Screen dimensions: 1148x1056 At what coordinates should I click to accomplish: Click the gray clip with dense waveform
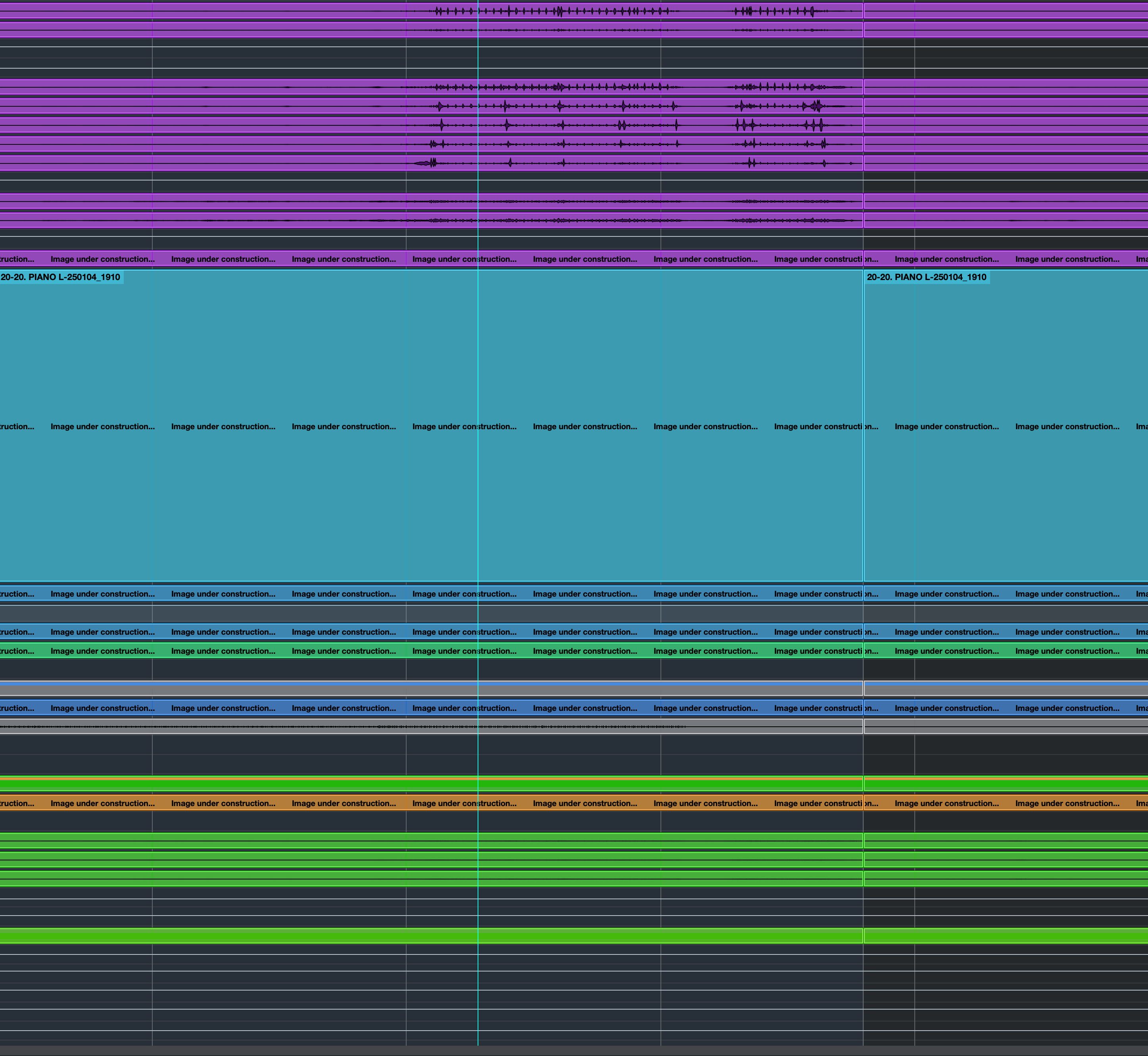point(343,727)
